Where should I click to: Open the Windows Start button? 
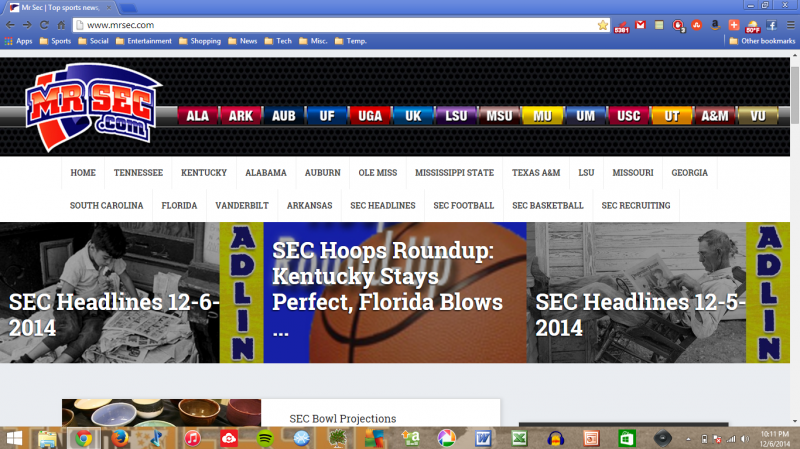(x=14, y=438)
